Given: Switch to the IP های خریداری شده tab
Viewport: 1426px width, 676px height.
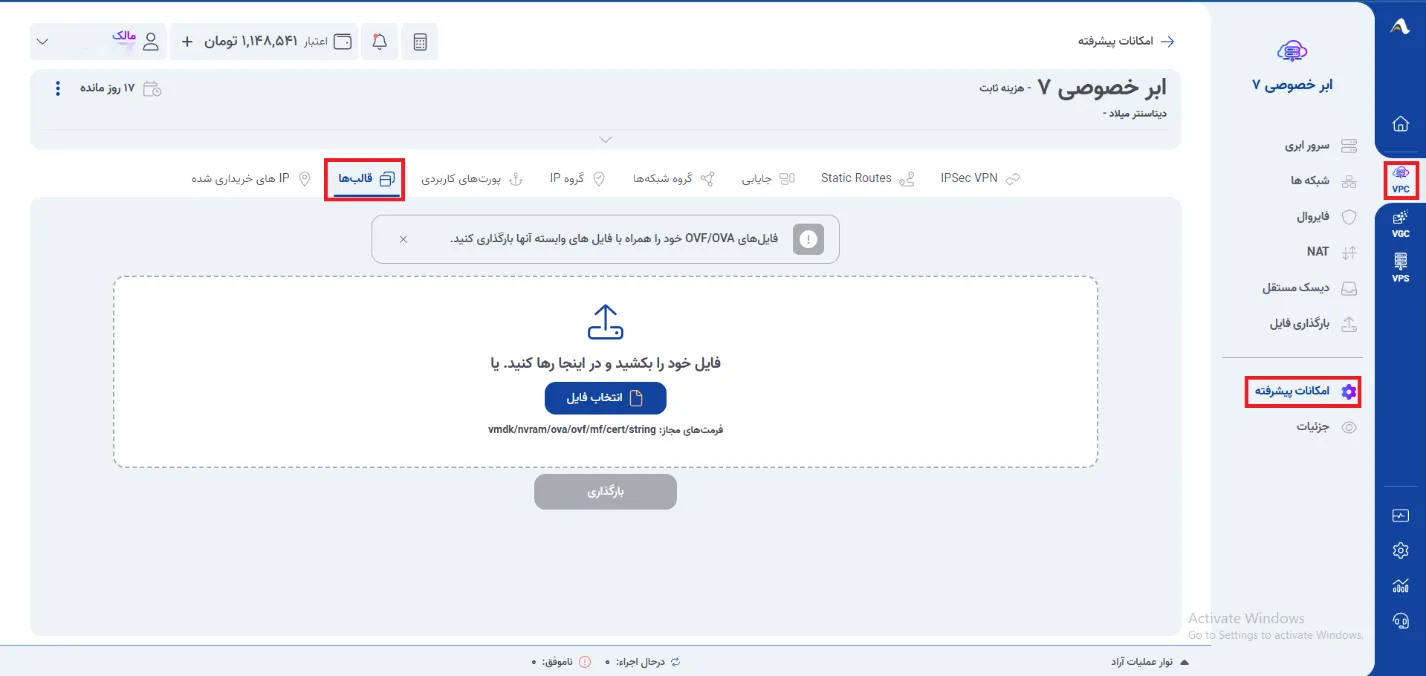Looking at the screenshot, I should 251,178.
